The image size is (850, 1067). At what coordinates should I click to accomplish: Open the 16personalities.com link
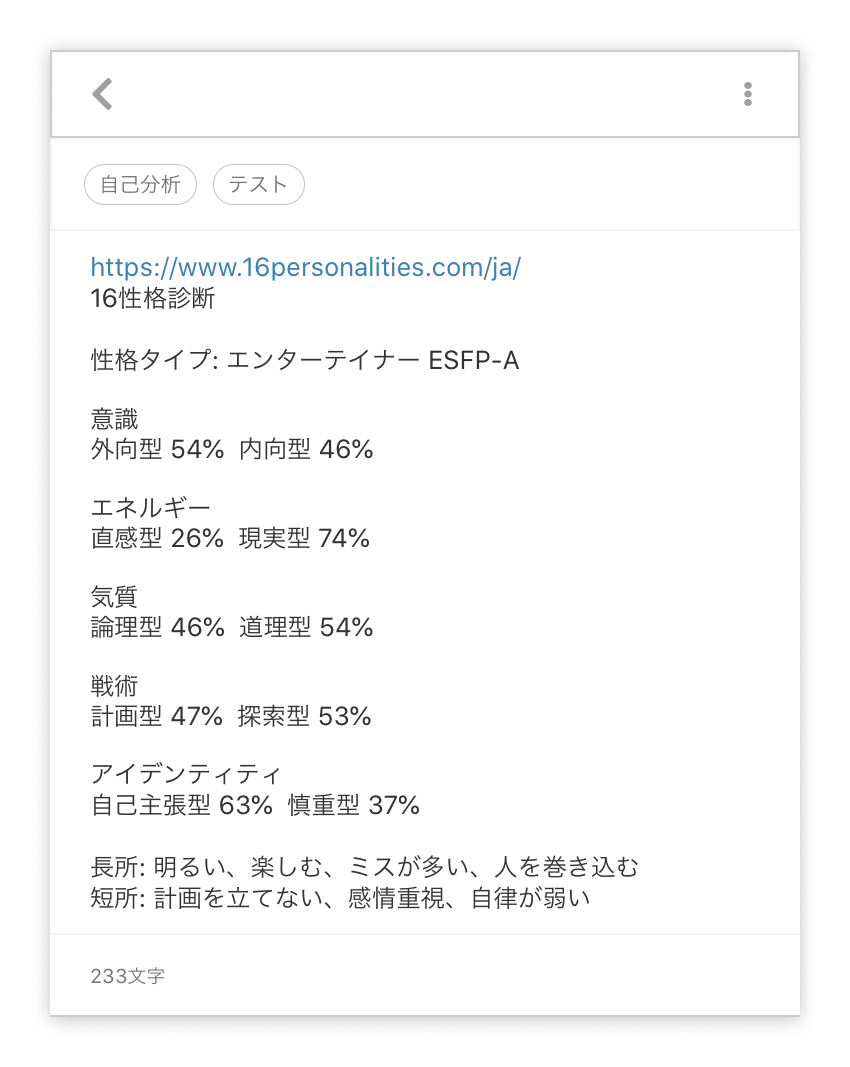306,267
